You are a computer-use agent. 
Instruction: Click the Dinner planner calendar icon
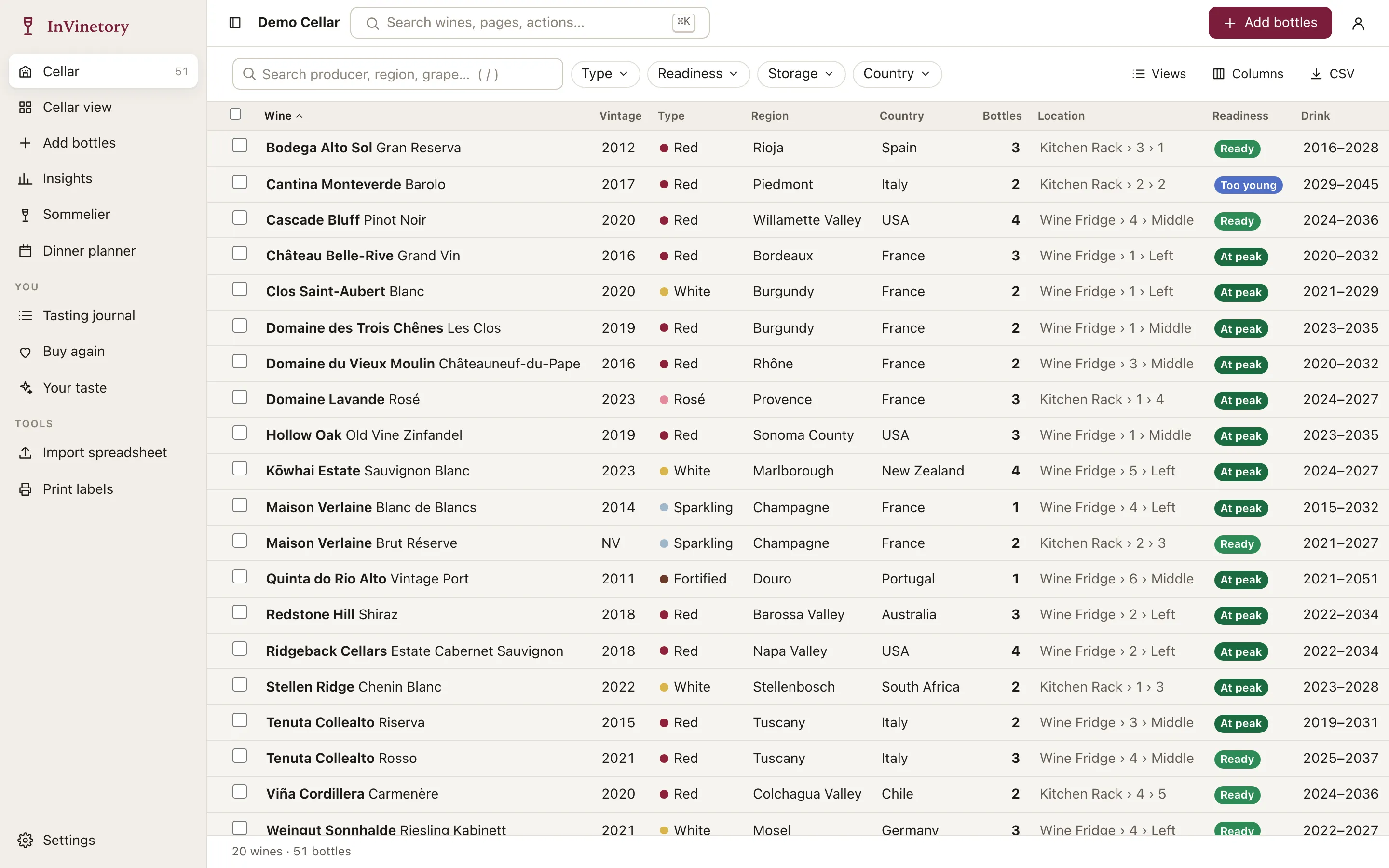pyautogui.click(x=25, y=251)
